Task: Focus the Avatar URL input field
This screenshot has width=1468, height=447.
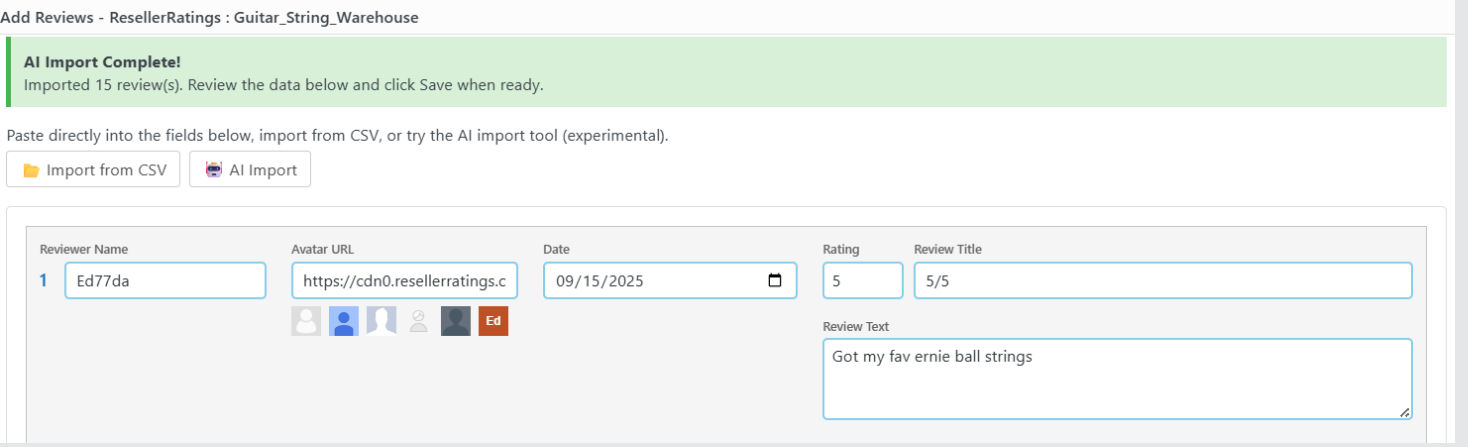Action: [404, 281]
